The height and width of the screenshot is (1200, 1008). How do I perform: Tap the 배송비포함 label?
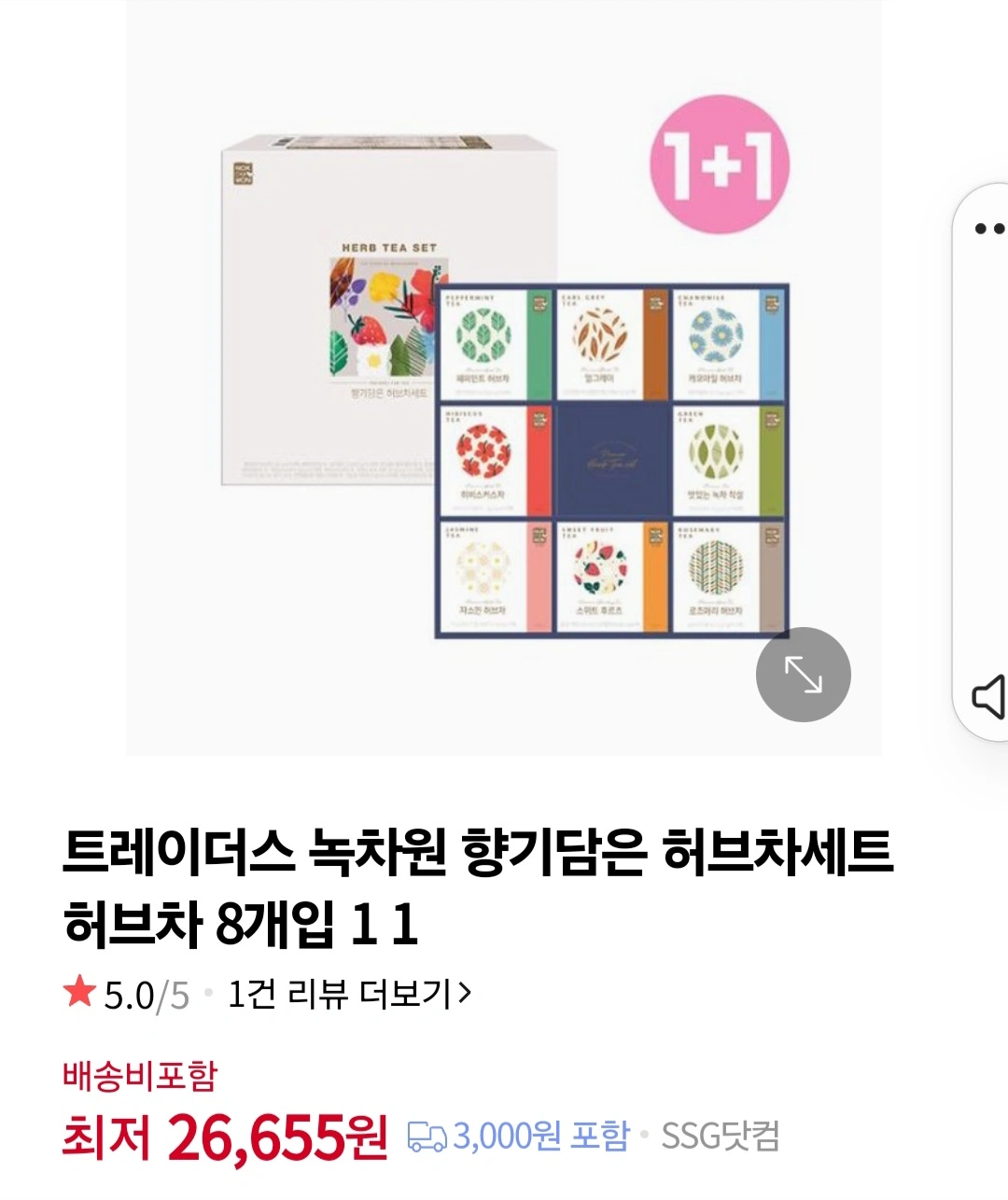tap(140, 1076)
